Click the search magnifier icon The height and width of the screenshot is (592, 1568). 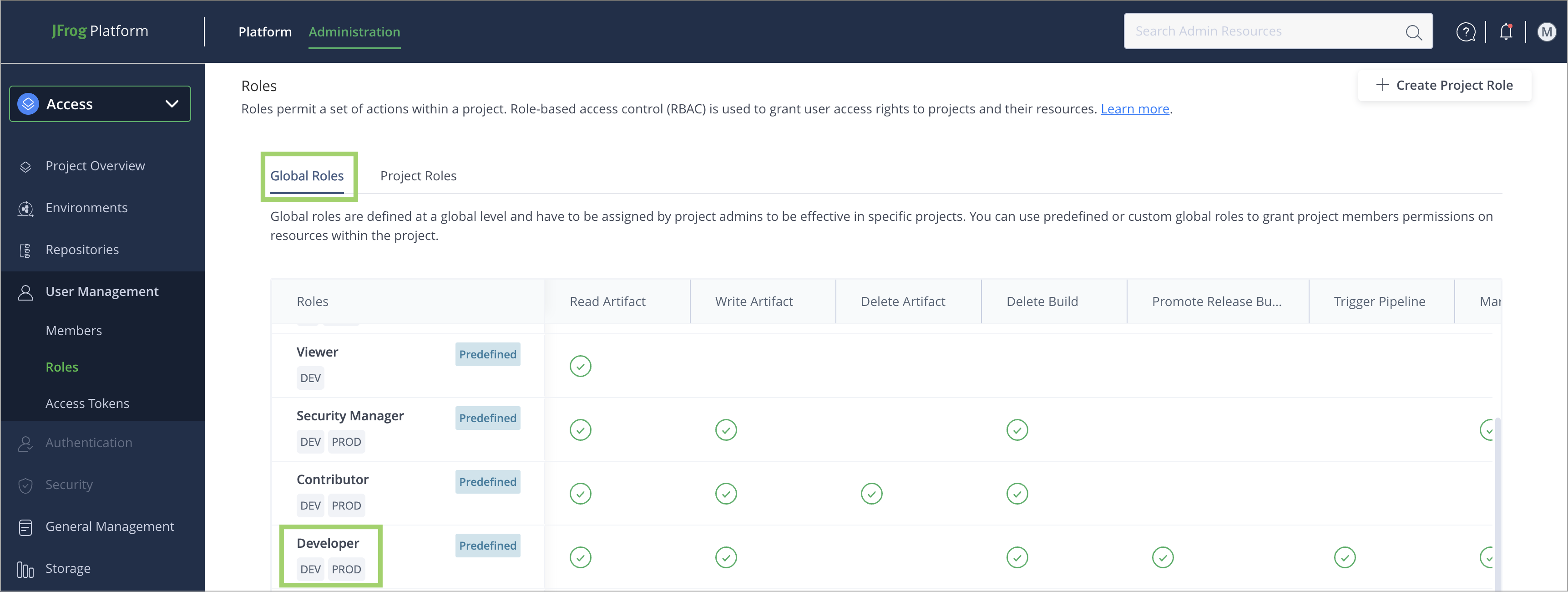1413,32
